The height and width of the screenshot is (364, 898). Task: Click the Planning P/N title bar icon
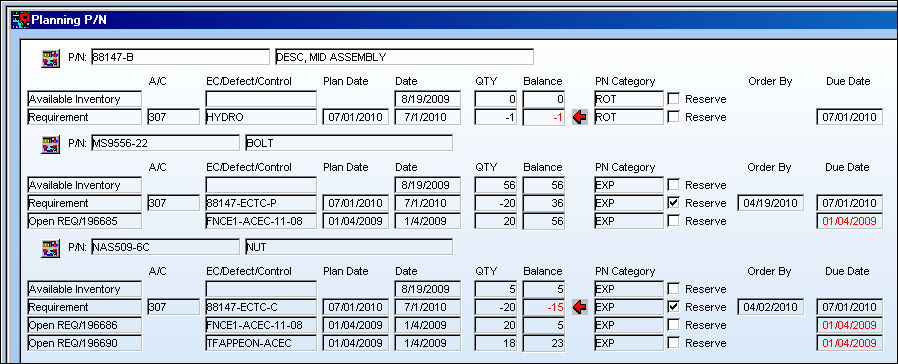tap(21, 20)
